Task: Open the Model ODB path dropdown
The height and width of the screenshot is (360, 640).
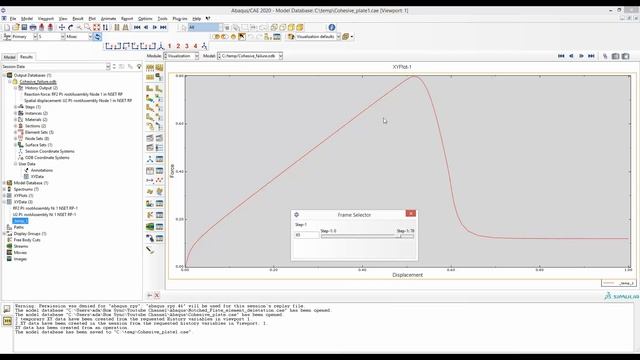Action: click(250, 56)
